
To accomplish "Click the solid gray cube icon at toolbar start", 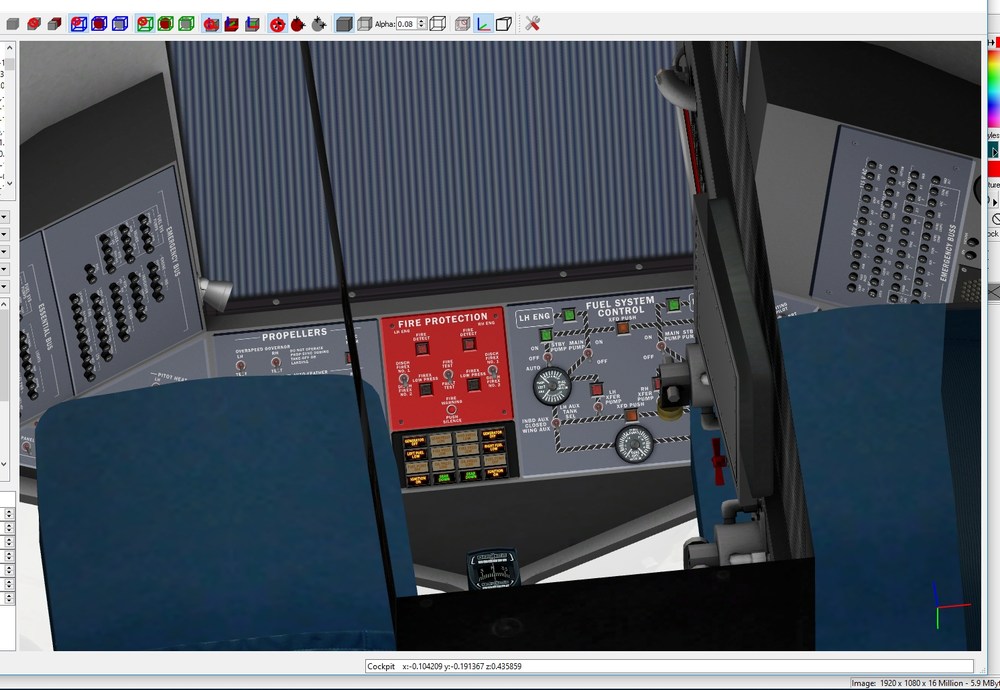I will pyautogui.click(x=13, y=24).
